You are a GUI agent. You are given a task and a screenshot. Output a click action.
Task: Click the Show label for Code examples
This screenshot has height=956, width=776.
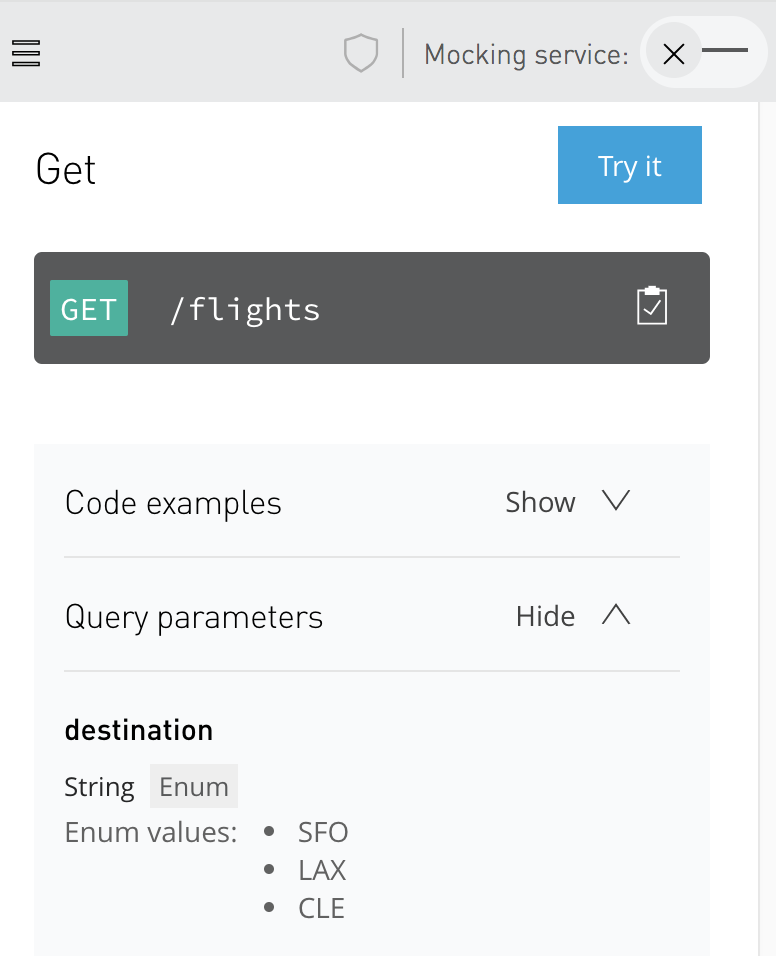pyautogui.click(x=540, y=502)
